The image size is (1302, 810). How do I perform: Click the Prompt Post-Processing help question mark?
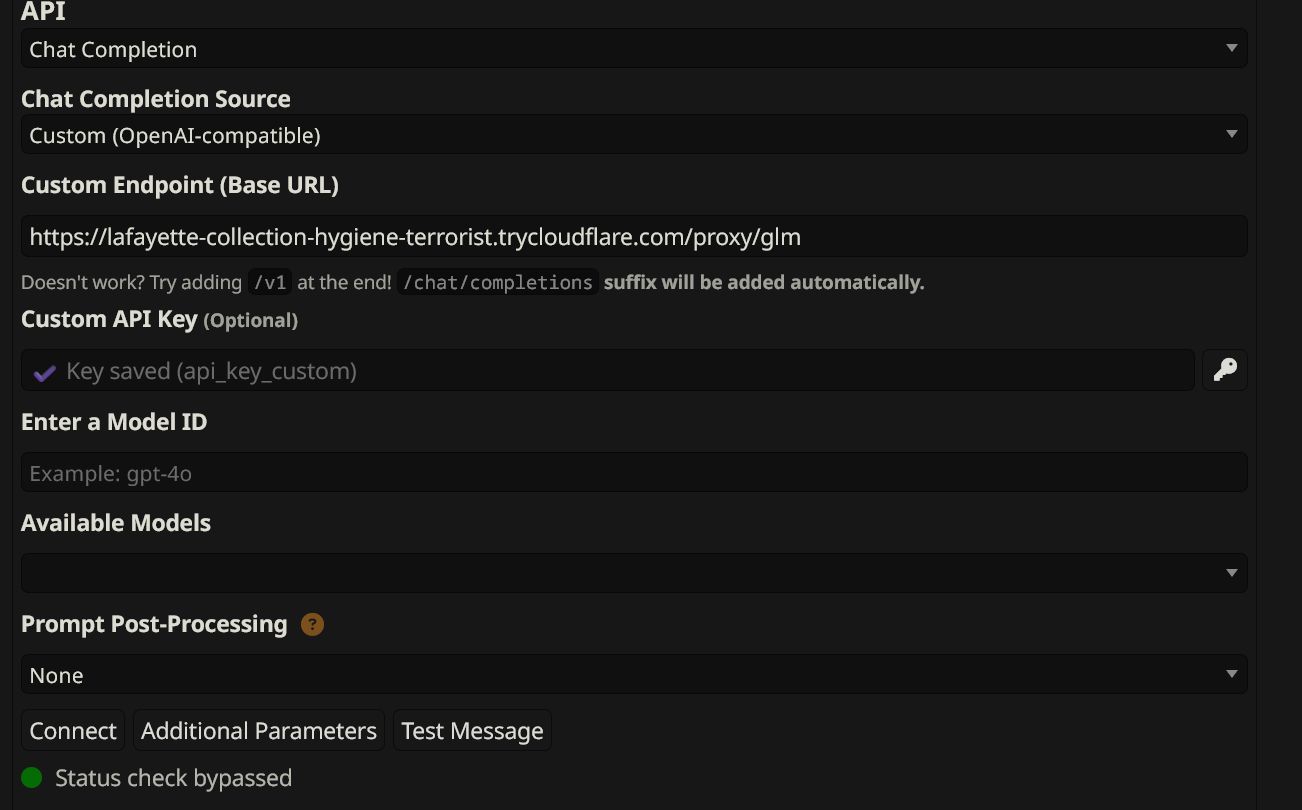pyautogui.click(x=312, y=625)
